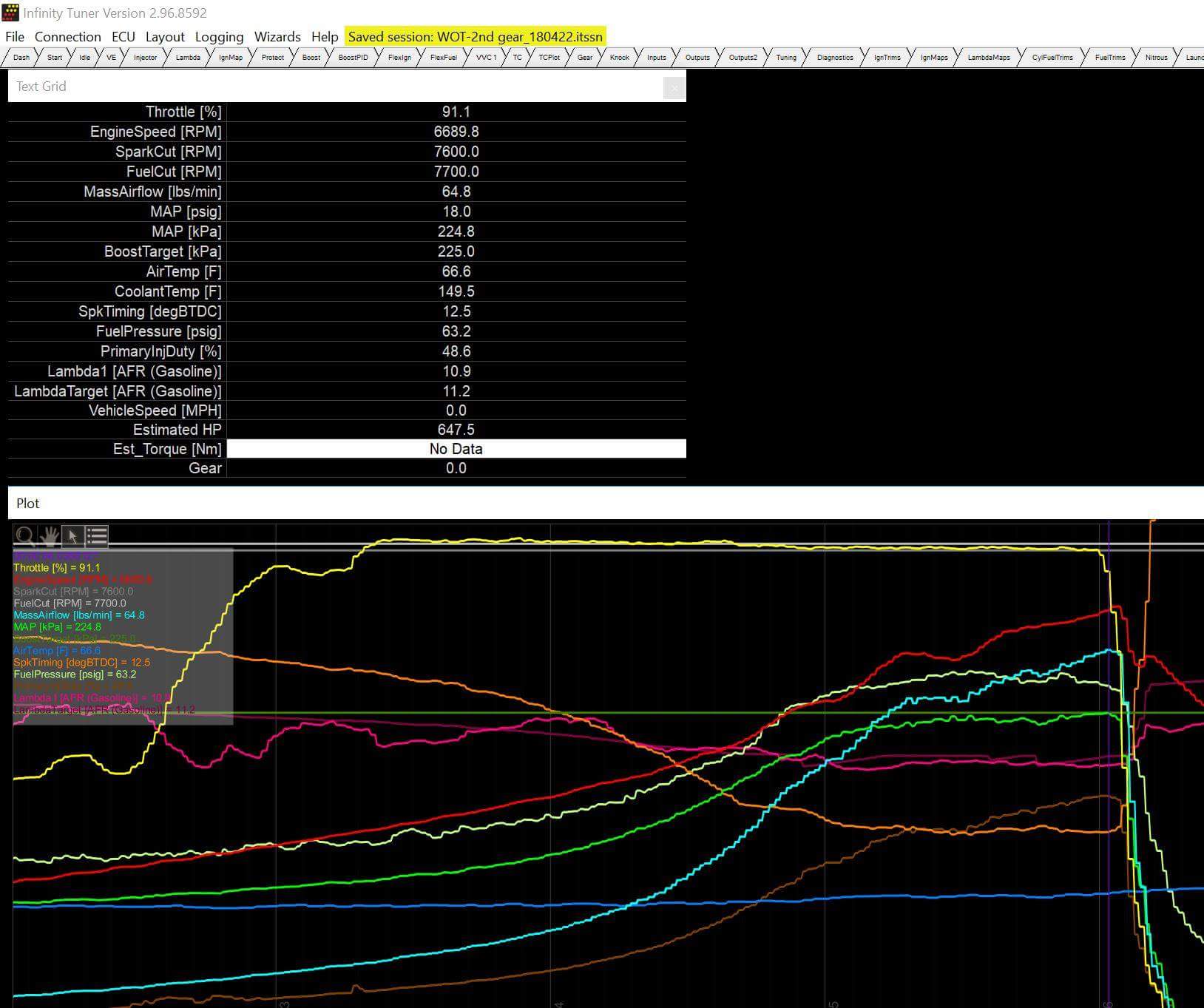
Task: Select the LambdaMaps tab
Action: 988,57
